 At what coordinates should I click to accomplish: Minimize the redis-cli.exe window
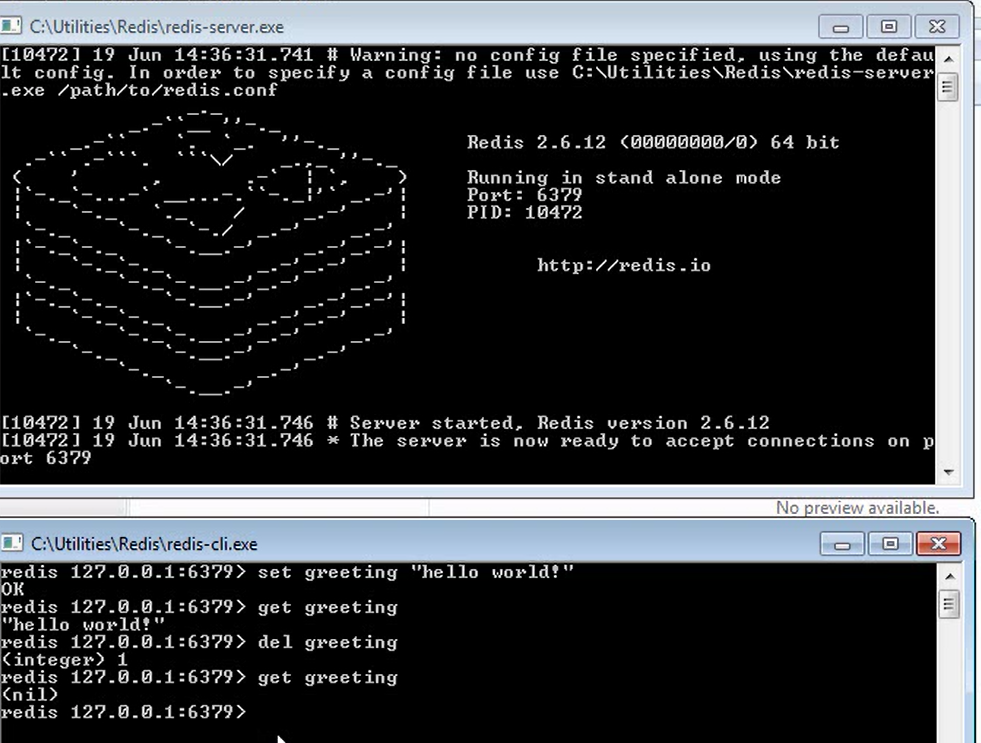click(842, 544)
